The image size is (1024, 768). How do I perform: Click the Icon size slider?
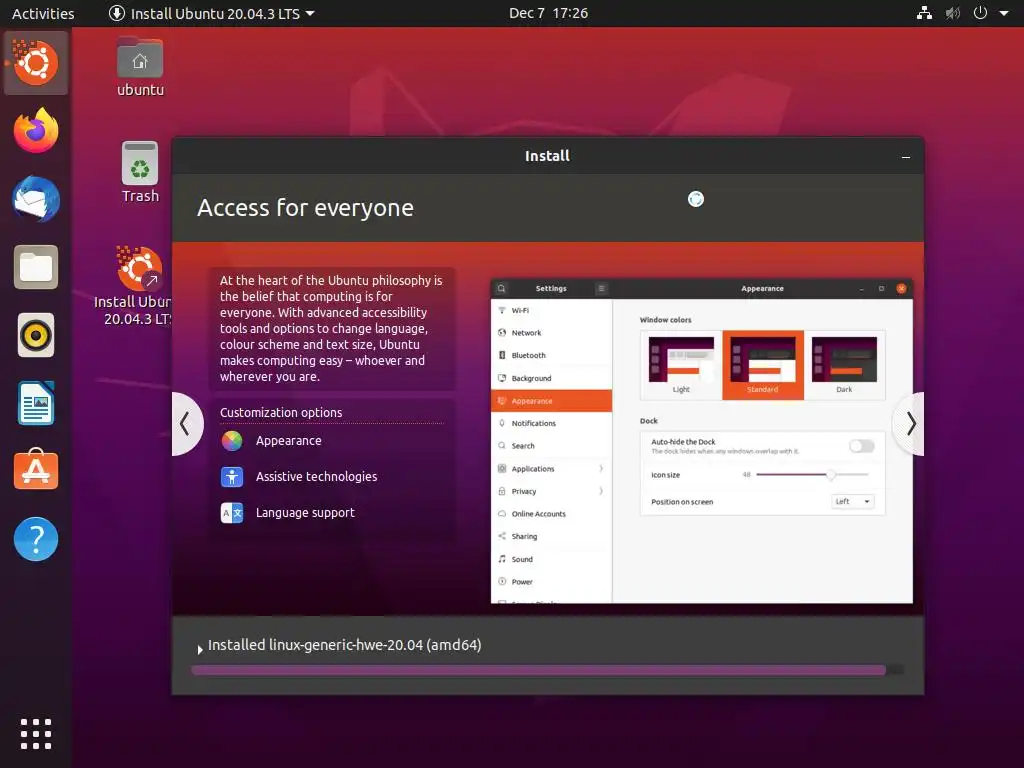(x=812, y=475)
